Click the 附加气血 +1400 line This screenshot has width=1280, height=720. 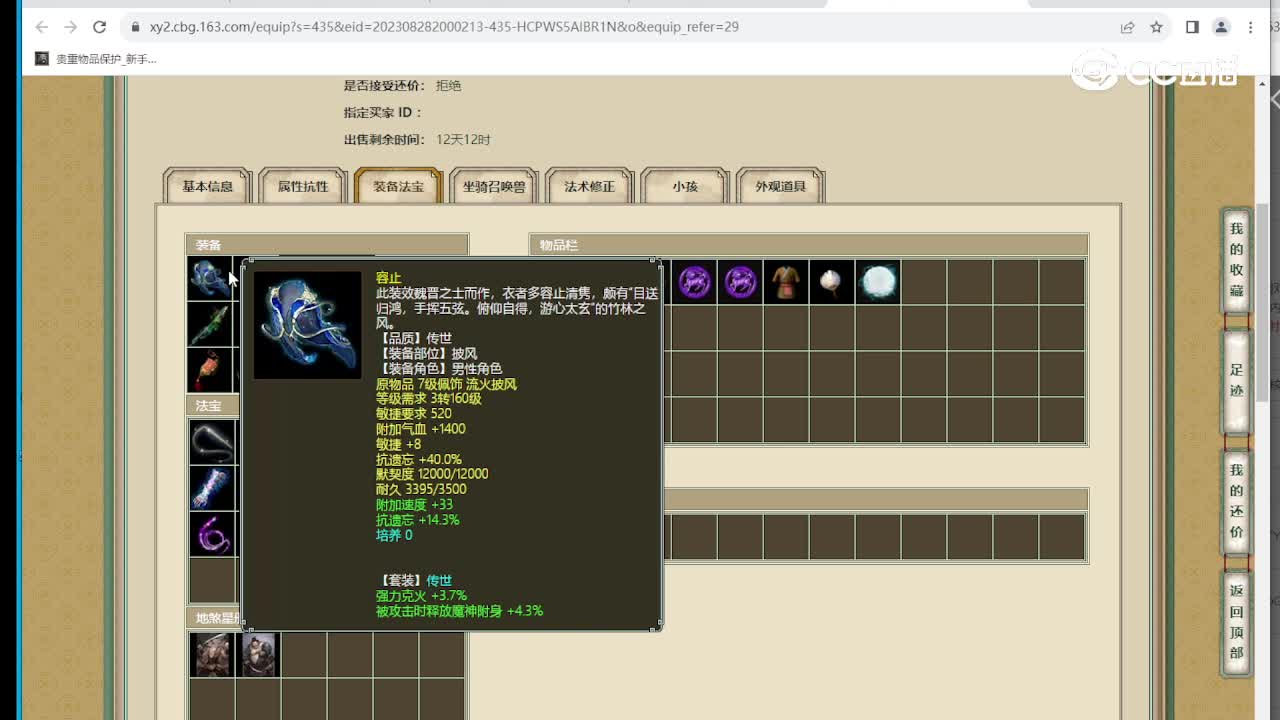[x=420, y=429]
